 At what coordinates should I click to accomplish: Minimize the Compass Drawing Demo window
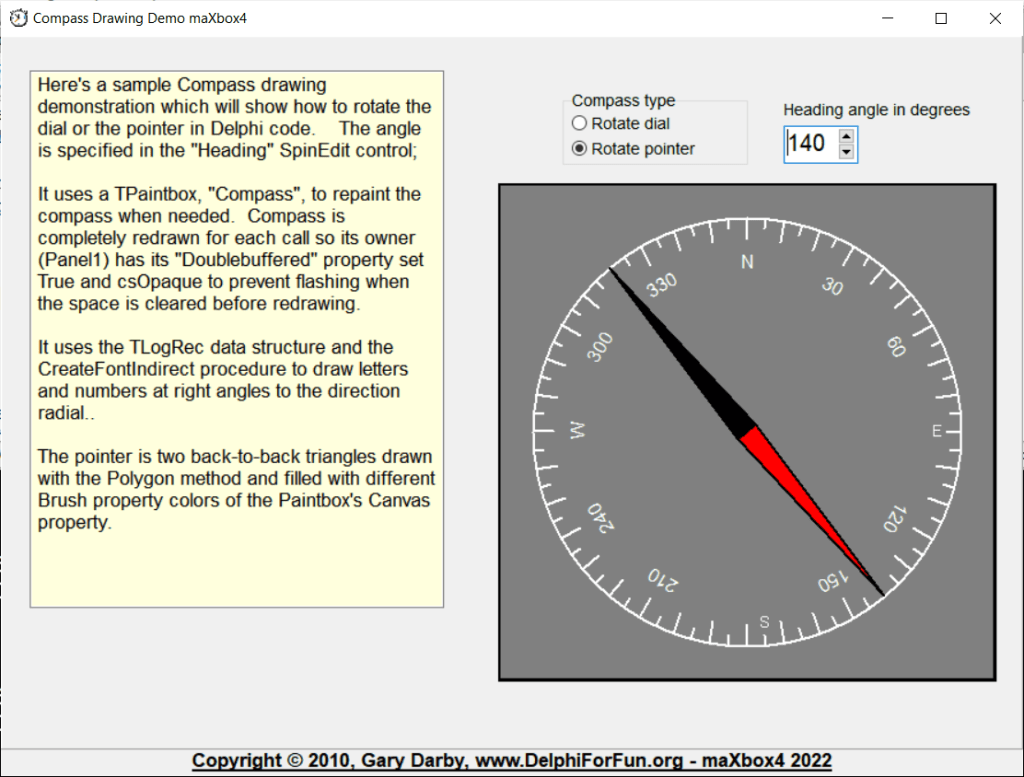pyautogui.click(x=887, y=18)
